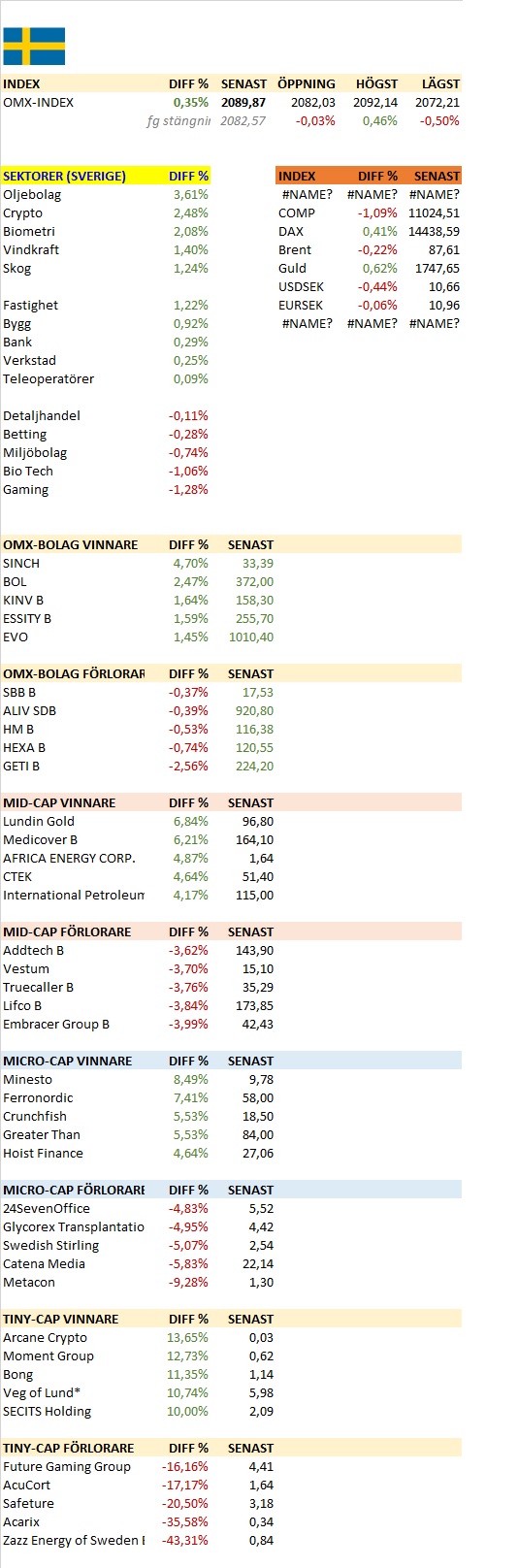Click the Guld value 1747,65
Image resolution: width=518 pixels, height=1568 pixels.
pyautogui.click(x=435, y=268)
